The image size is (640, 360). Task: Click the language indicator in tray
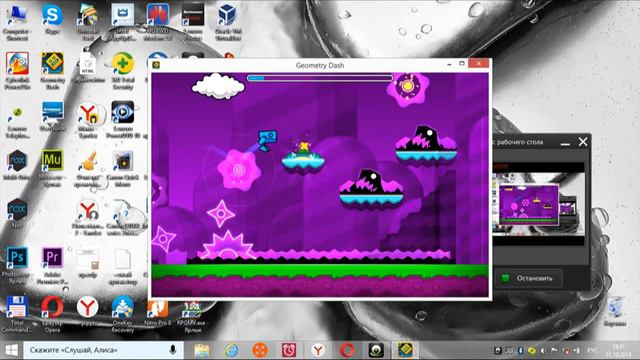[592, 350]
